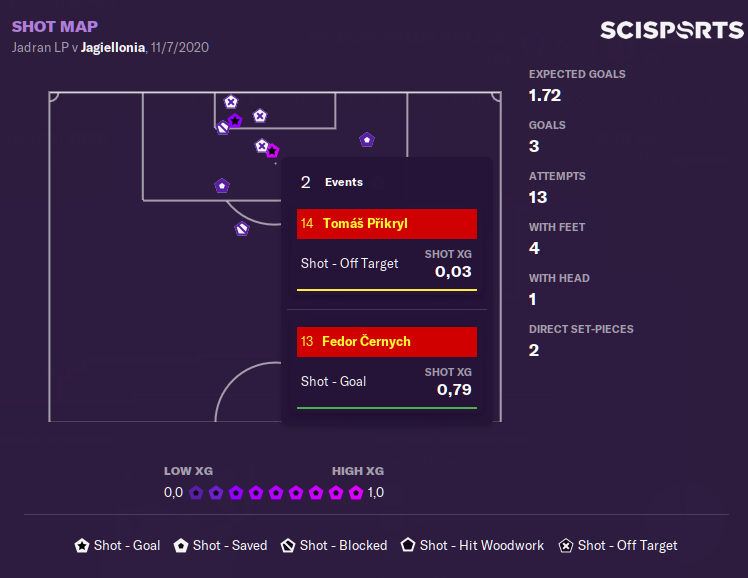
Task: Select the dark purple goal marker inside the six-yard box
Action: click(235, 121)
